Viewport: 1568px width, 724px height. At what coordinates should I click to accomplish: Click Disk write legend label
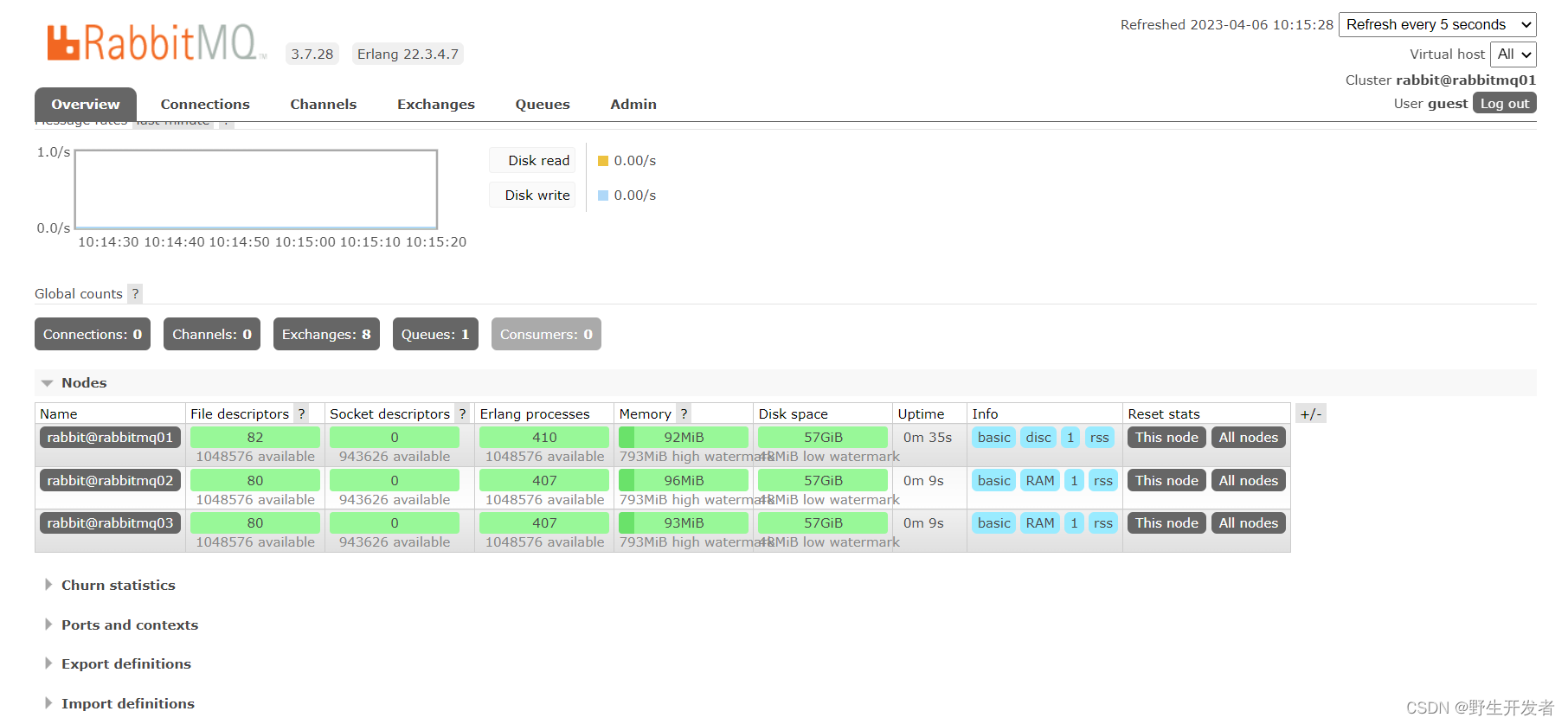coord(533,195)
